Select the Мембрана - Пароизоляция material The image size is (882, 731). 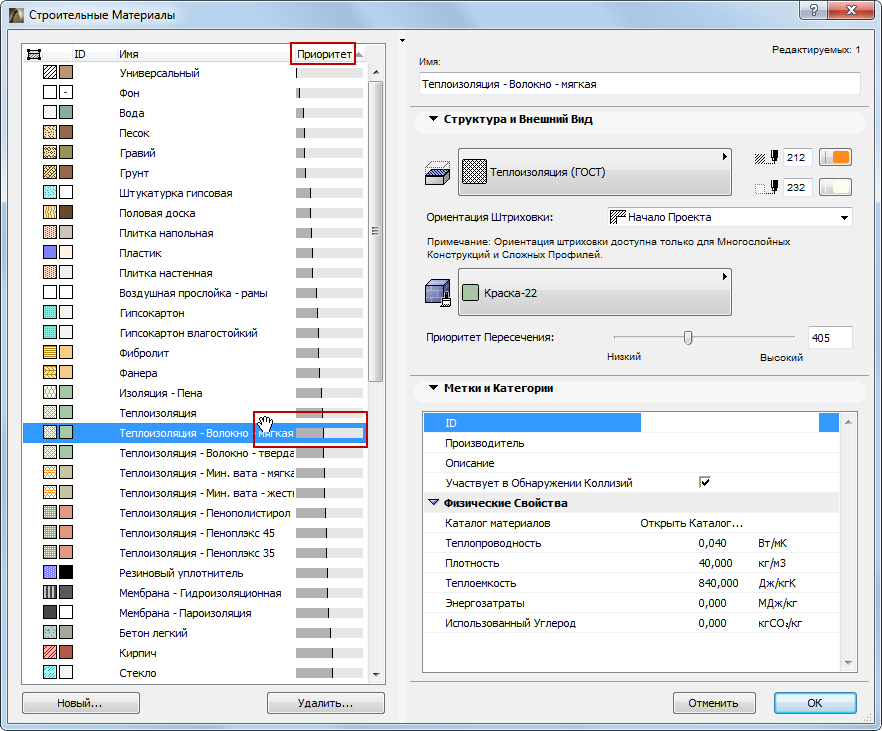pos(185,613)
